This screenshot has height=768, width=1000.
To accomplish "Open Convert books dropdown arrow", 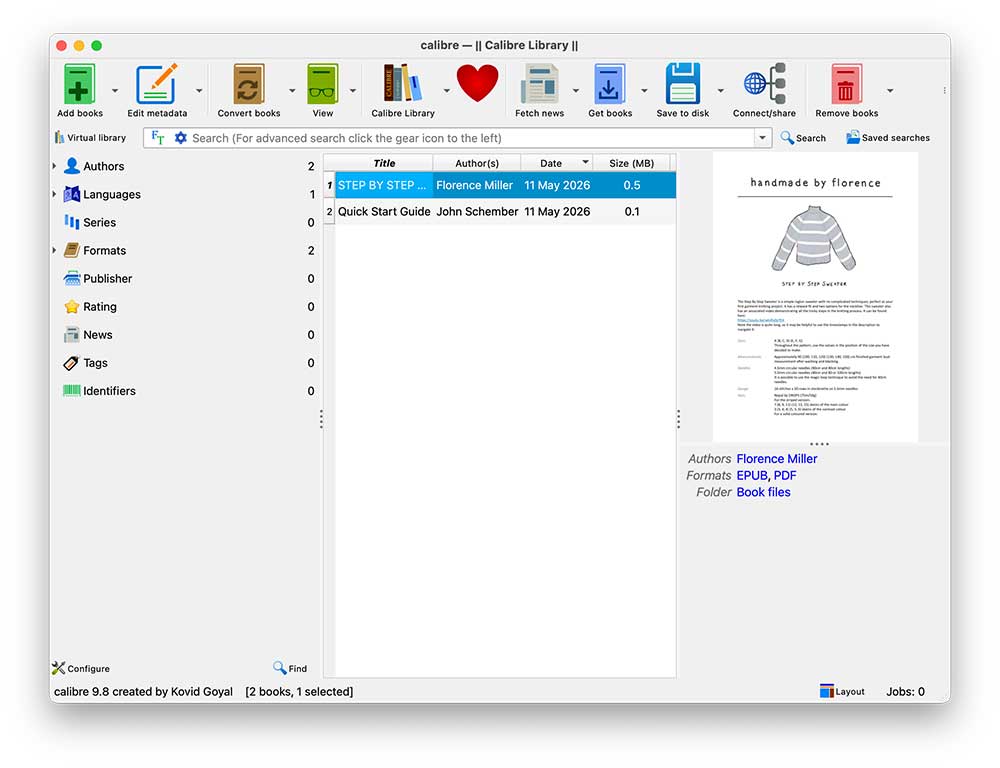I will click(292, 91).
